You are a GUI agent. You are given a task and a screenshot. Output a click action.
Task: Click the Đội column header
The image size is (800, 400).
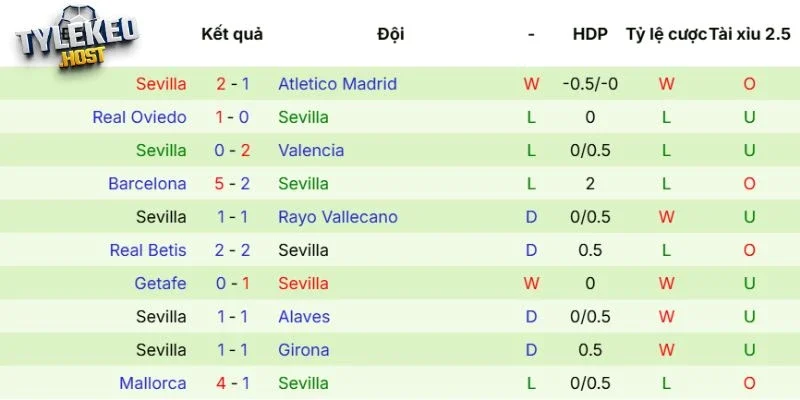click(390, 34)
